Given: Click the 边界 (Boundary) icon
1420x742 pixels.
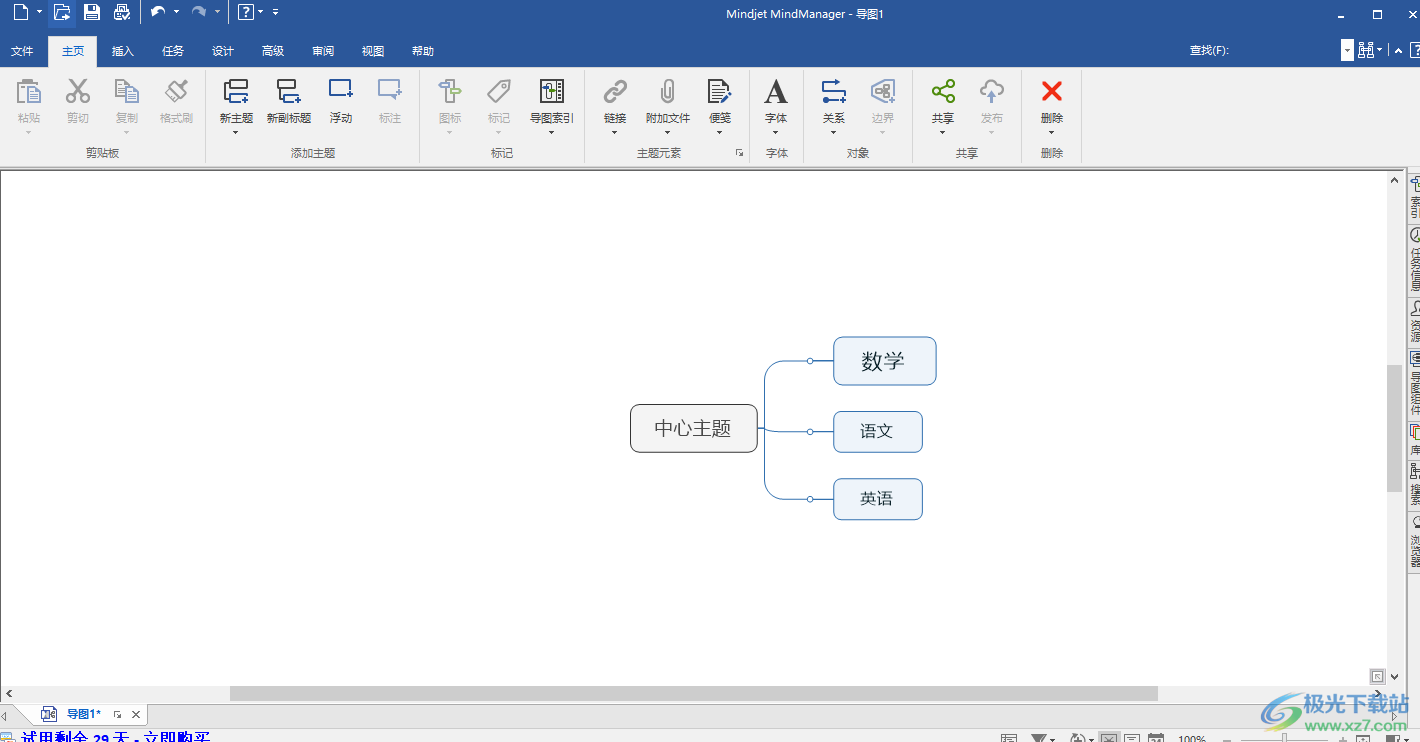Looking at the screenshot, I should click(x=883, y=92).
